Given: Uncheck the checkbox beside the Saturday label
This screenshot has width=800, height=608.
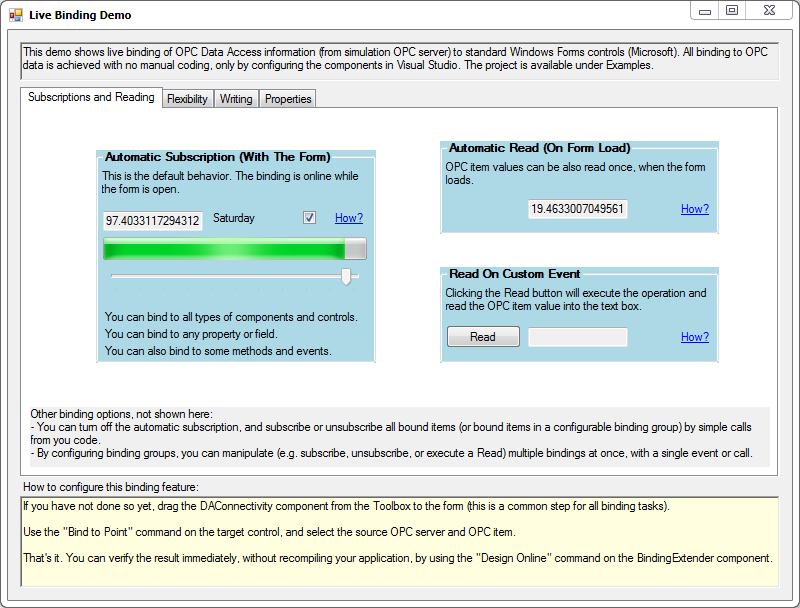Looking at the screenshot, I should (x=310, y=217).
